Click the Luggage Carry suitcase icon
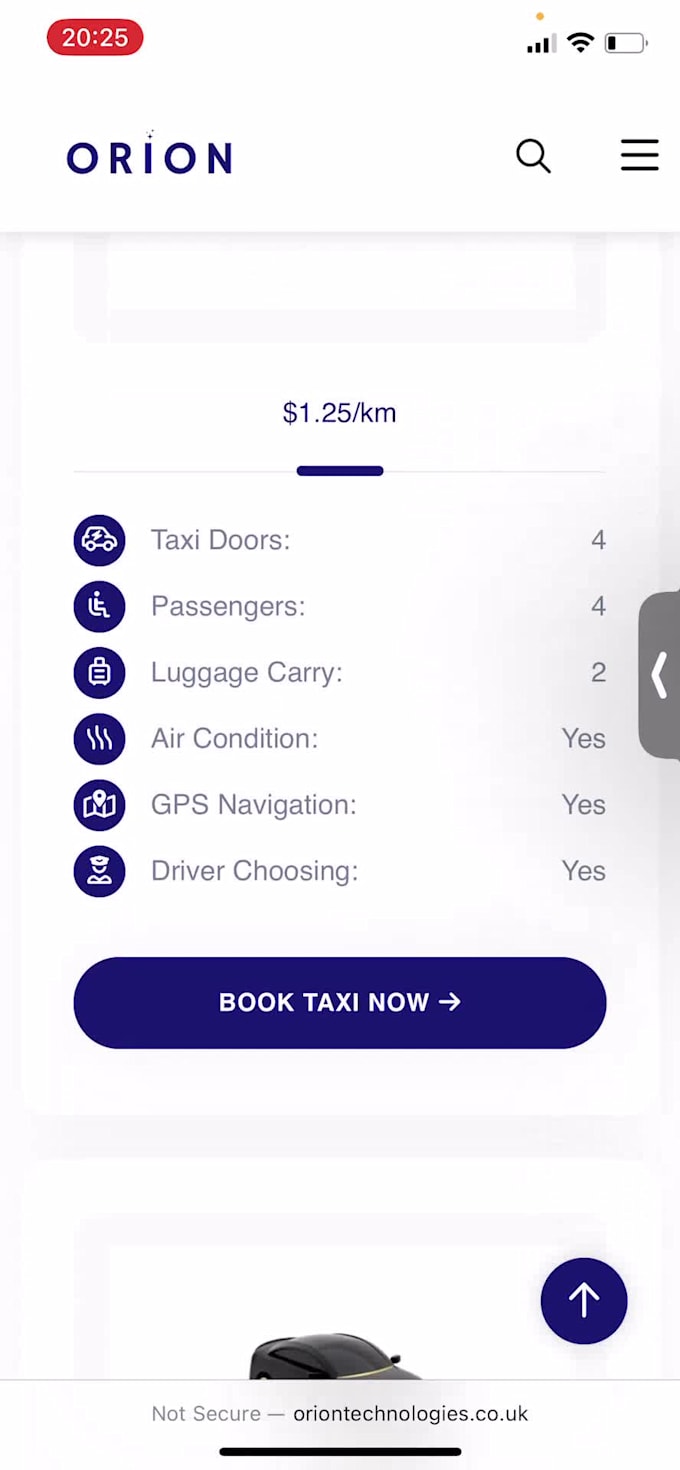Viewport: 680px width, 1470px height. [99, 672]
